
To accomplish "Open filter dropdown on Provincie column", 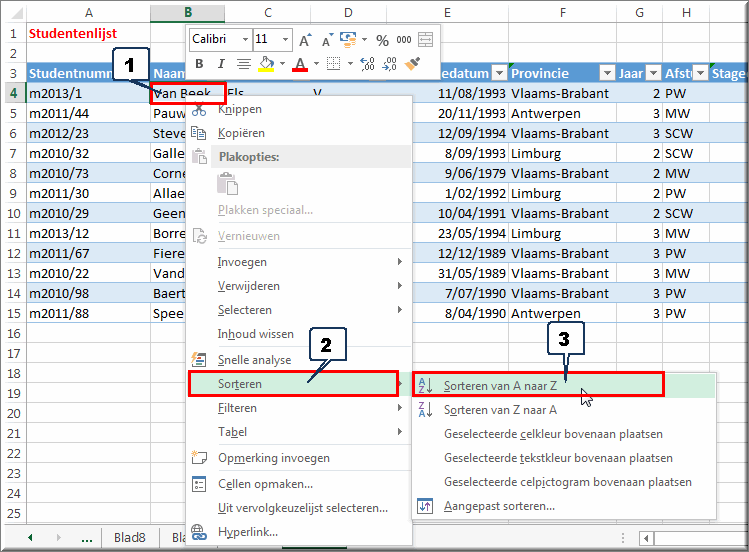I will [x=607, y=74].
